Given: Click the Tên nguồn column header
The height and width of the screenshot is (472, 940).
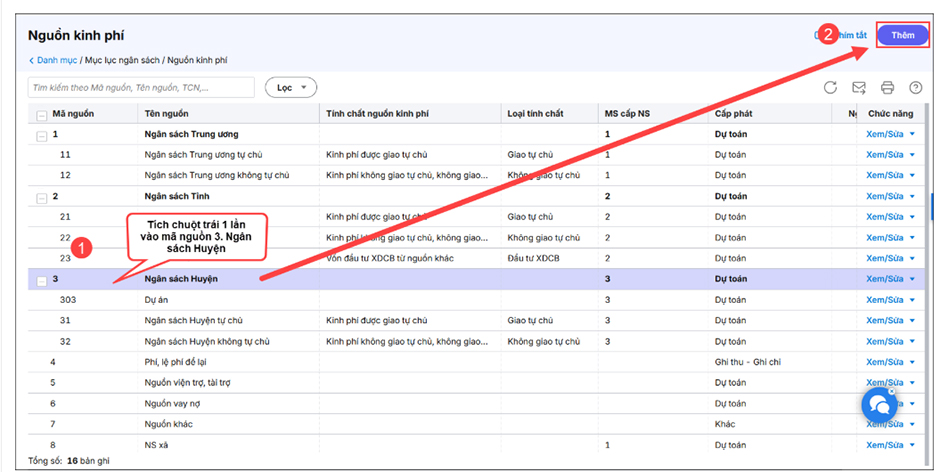Looking at the screenshot, I should 166,114.
